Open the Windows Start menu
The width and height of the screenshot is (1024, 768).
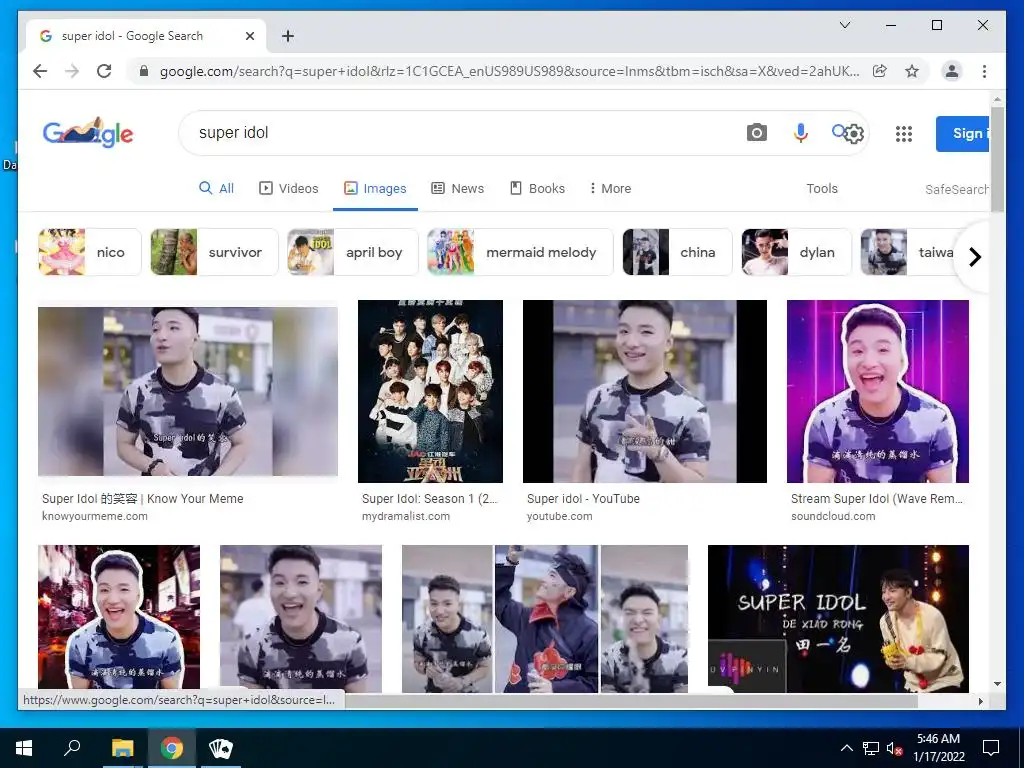(24, 748)
